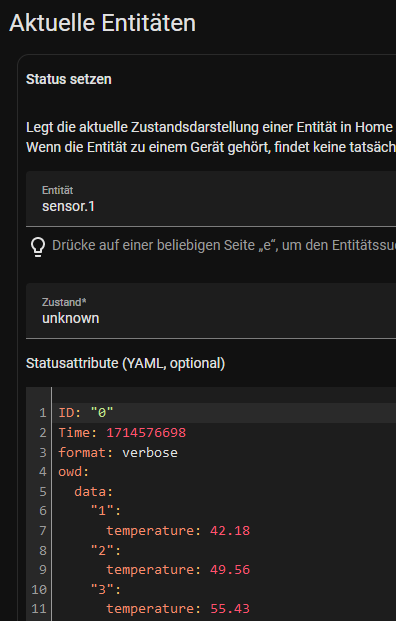This screenshot has height=621, width=396.
Task: Click the "3": key in YAML
Action: (x=106, y=589)
